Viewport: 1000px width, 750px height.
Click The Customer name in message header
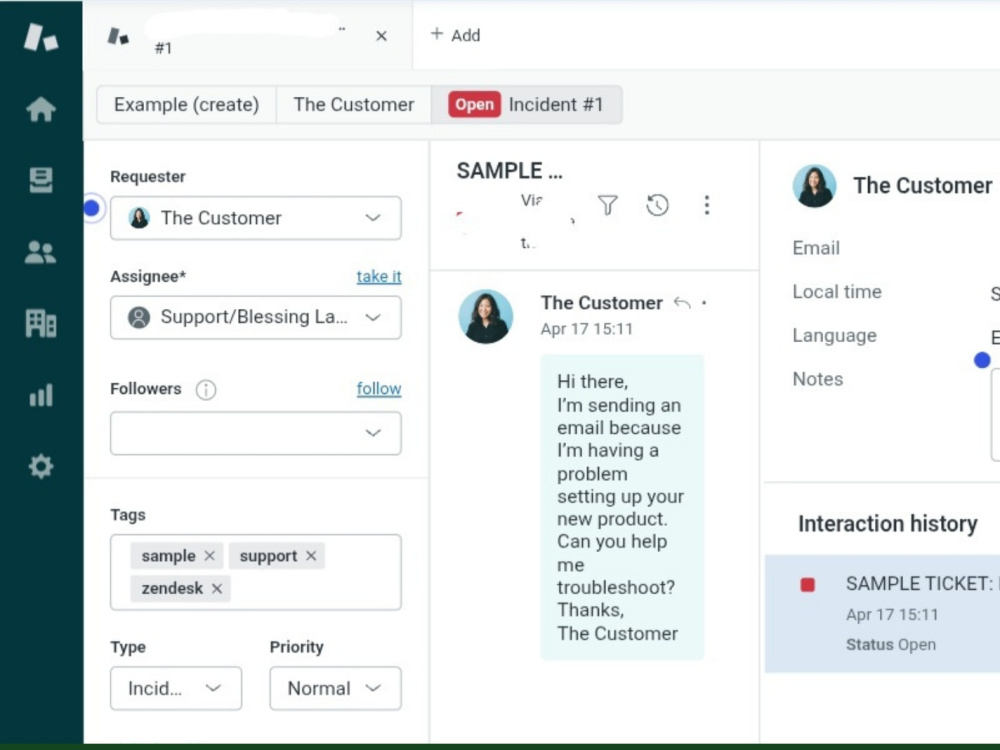601,303
